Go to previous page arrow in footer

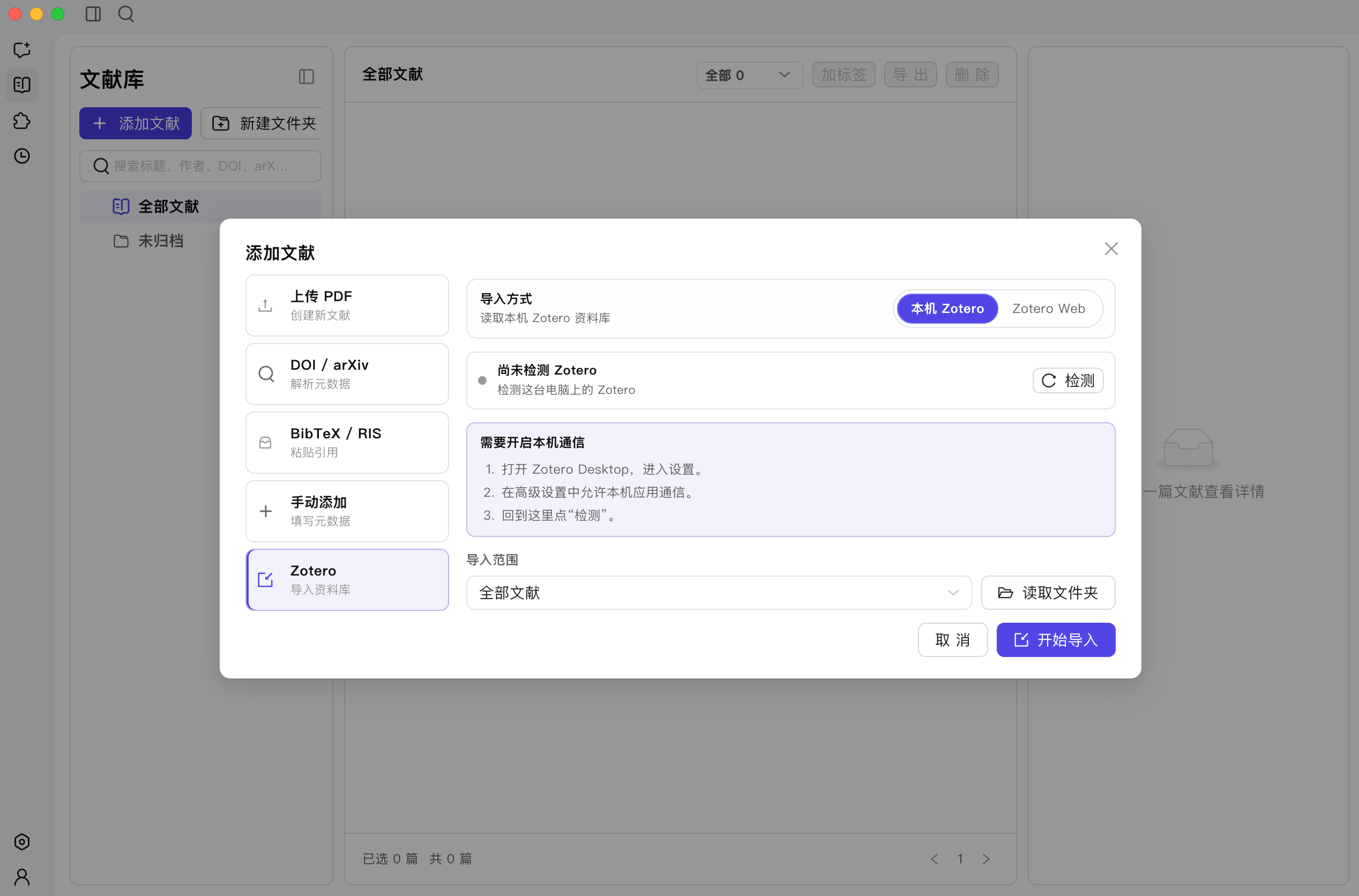pyautogui.click(x=935, y=859)
